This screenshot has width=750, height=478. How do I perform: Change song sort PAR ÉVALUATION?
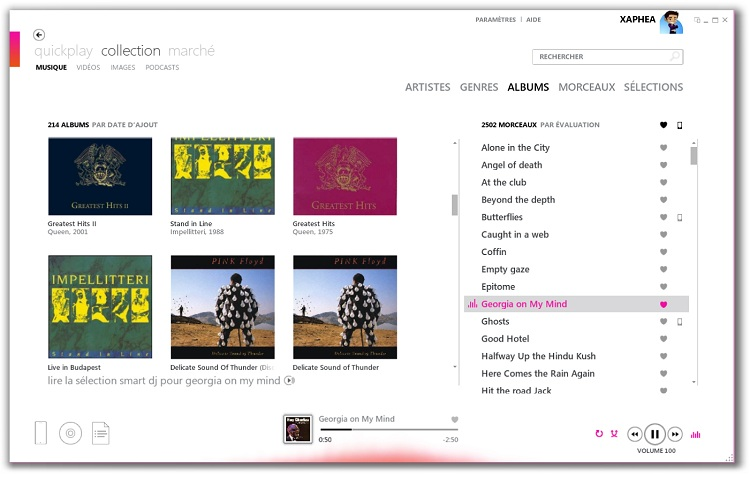click(570, 125)
